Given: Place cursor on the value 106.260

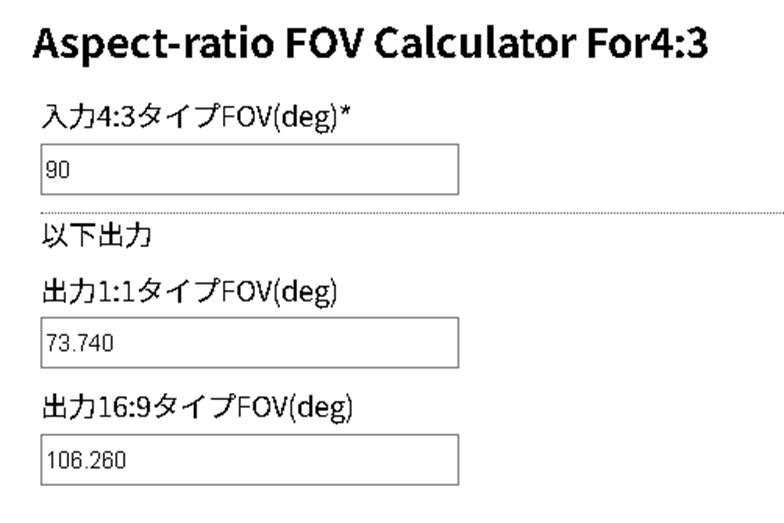Looking at the screenshot, I should click(83, 460).
